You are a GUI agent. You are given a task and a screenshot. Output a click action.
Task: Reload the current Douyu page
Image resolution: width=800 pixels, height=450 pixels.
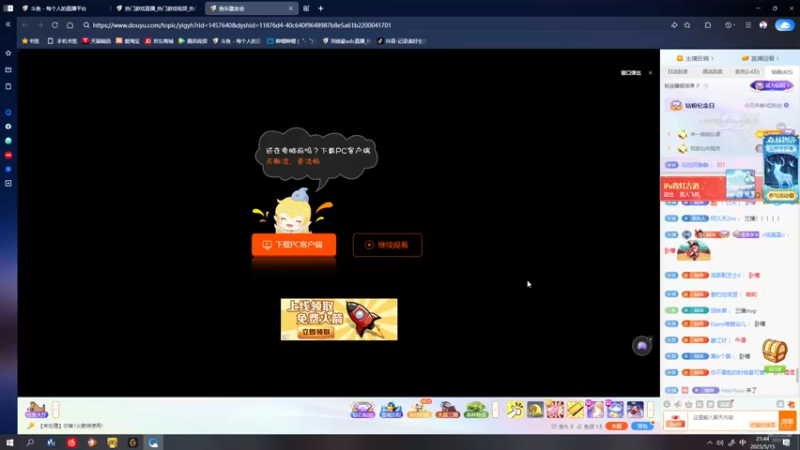(55, 25)
